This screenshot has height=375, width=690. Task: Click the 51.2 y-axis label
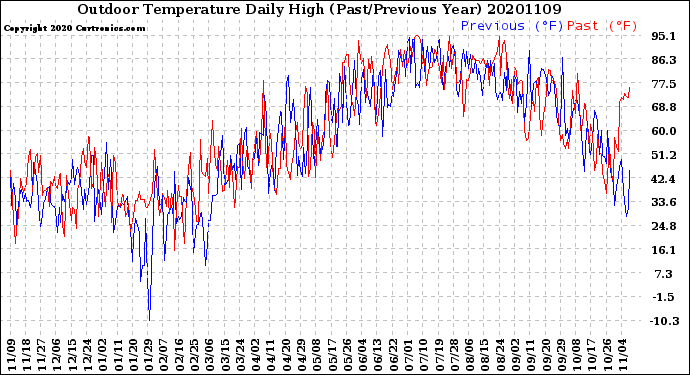click(x=663, y=155)
